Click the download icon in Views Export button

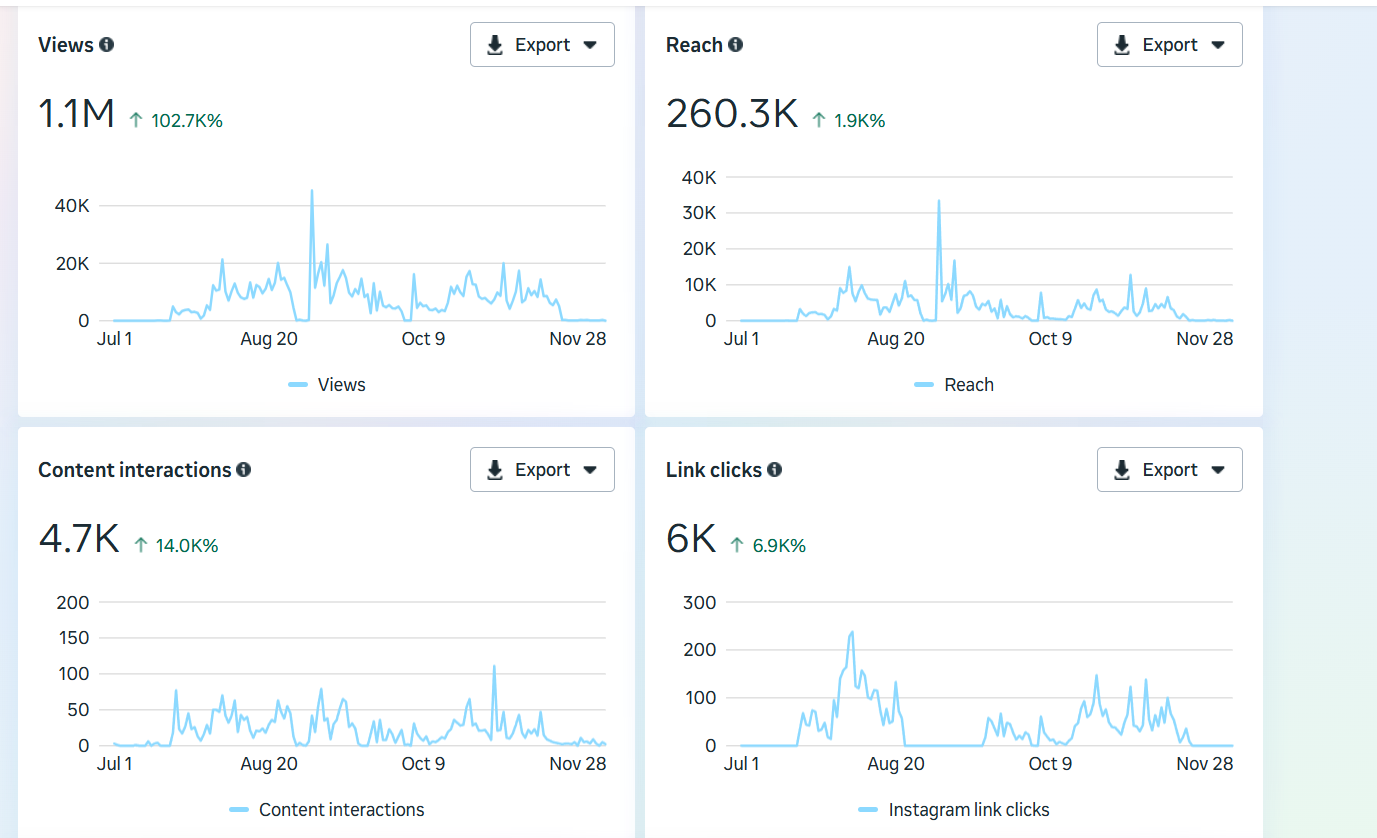point(495,45)
